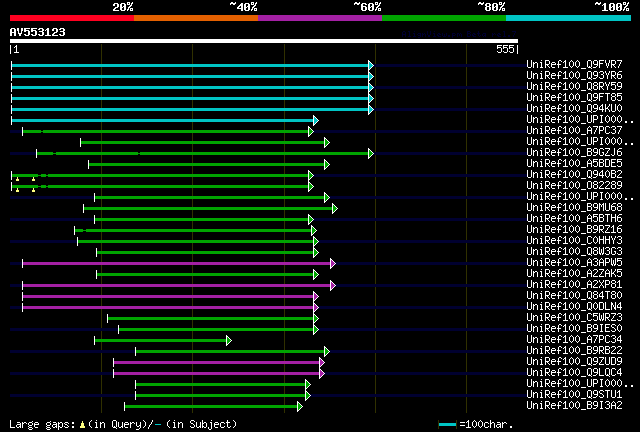640x432 pixels.
Task: Select hit label UniRef100_Q9ZUD9
Action: (574, 362)
